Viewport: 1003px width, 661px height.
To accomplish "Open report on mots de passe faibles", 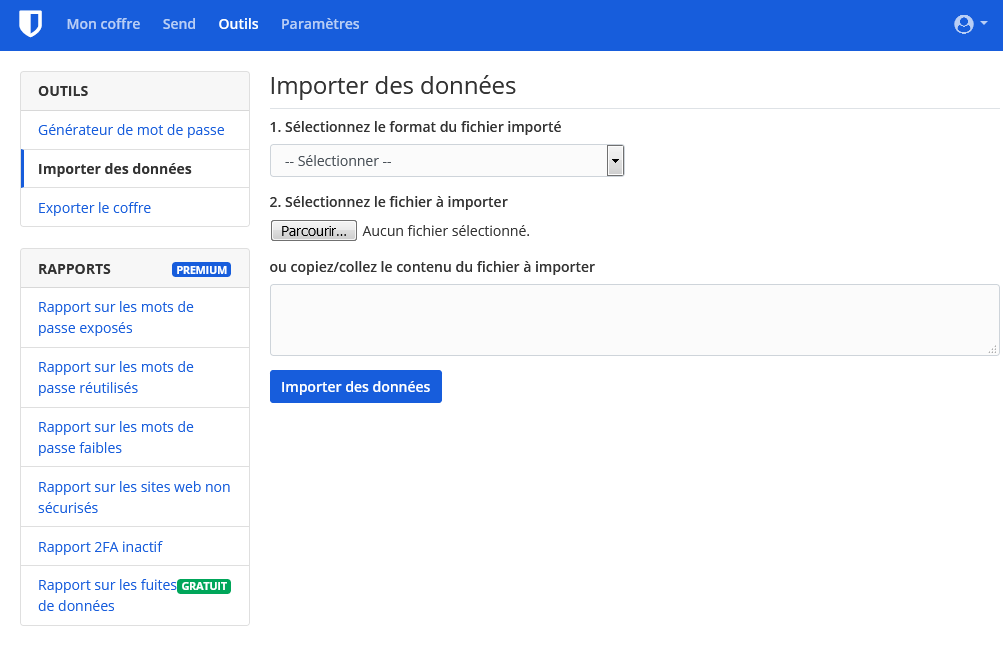I will click(x=116, y=437).
